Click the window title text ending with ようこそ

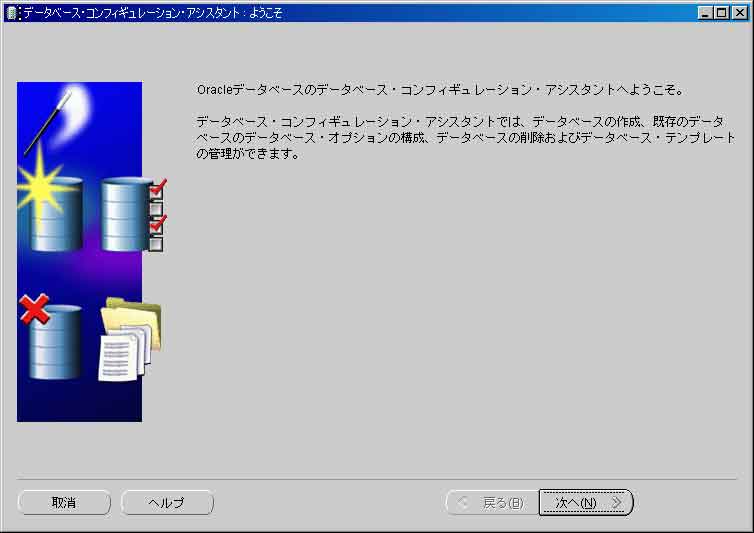coord(153,13)
